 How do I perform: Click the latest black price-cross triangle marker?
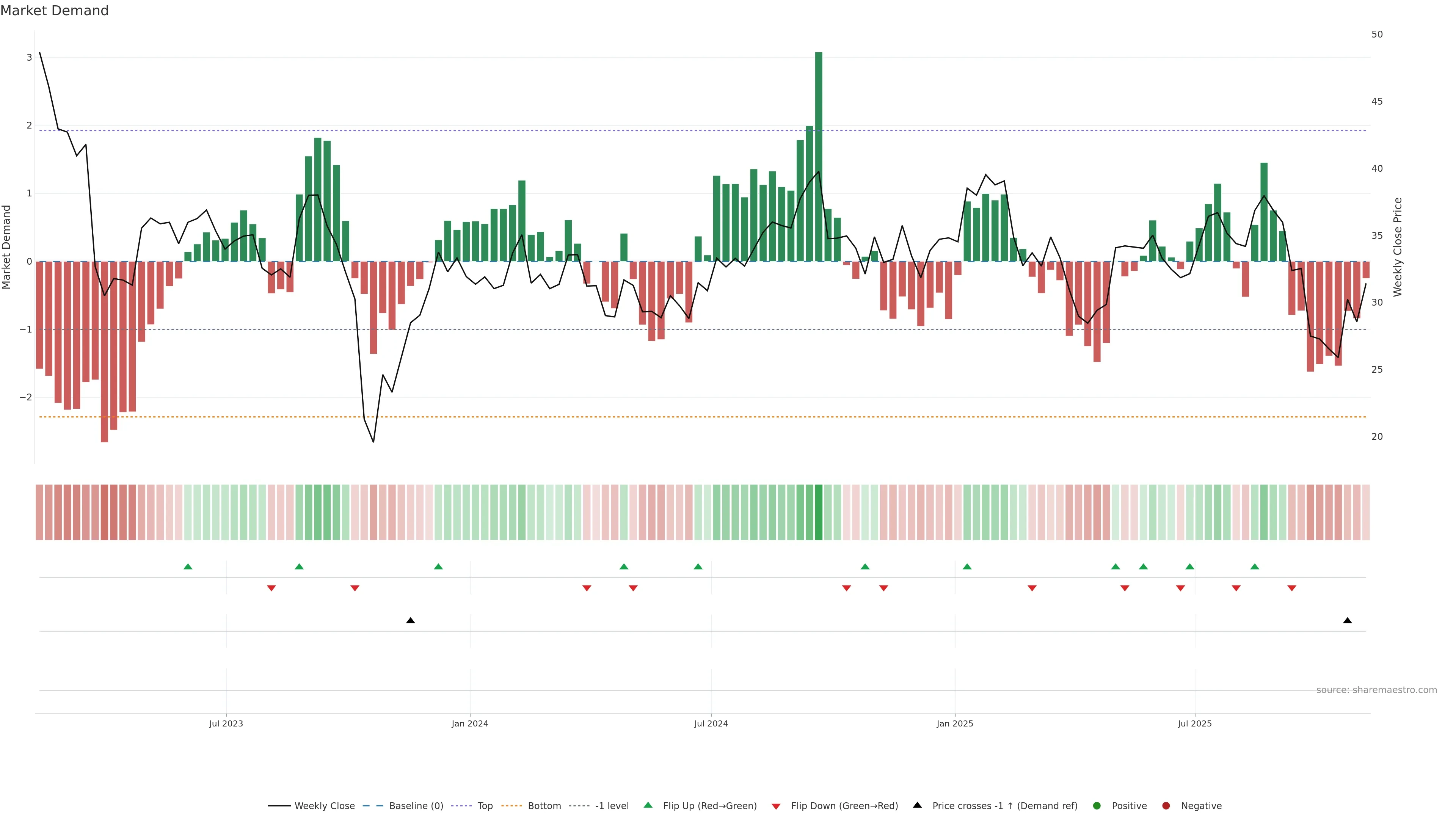click(1348, 621)
